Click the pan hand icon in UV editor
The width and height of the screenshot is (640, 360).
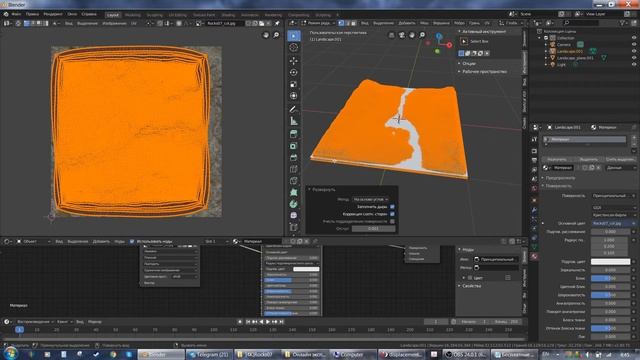coord(266,35)
